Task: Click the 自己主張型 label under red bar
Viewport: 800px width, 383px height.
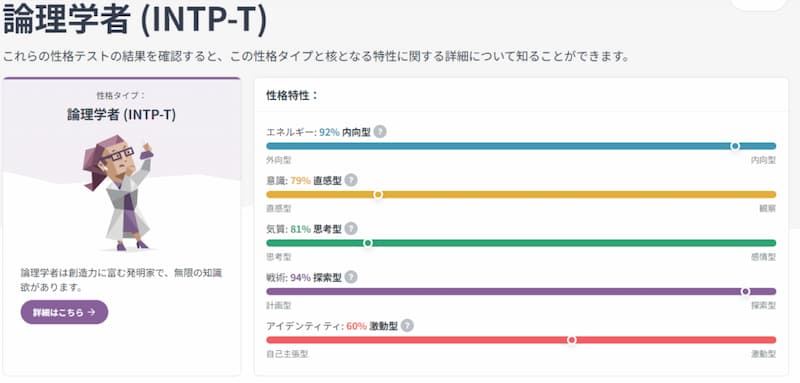Action: [287, 354]
